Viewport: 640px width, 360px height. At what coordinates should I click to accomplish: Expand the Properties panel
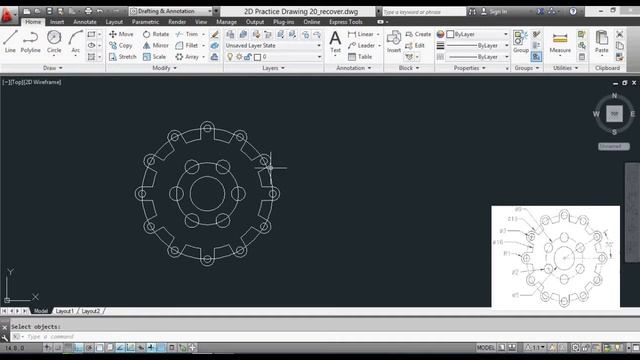pyautogui.click(x=470, y=68)
